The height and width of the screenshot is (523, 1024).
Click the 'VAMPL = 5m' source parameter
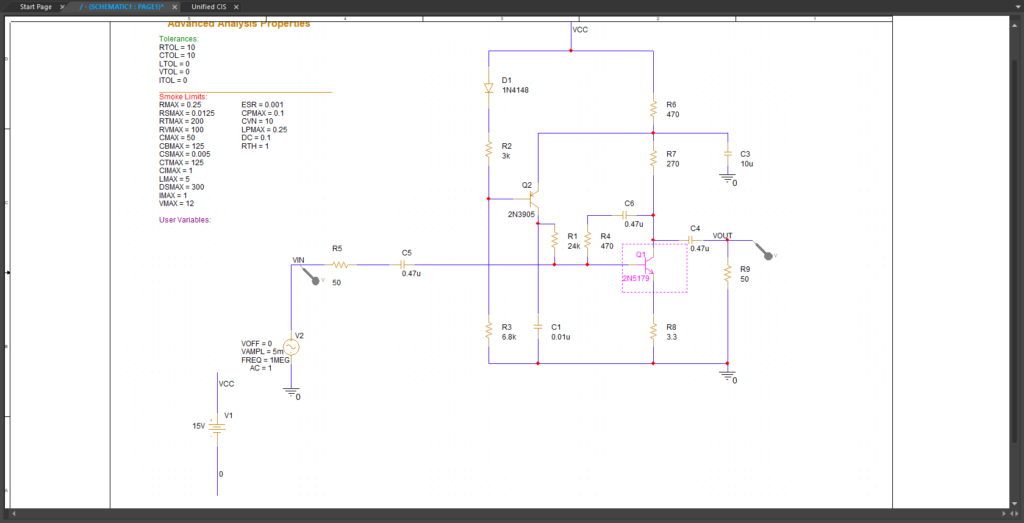(263, 351)
